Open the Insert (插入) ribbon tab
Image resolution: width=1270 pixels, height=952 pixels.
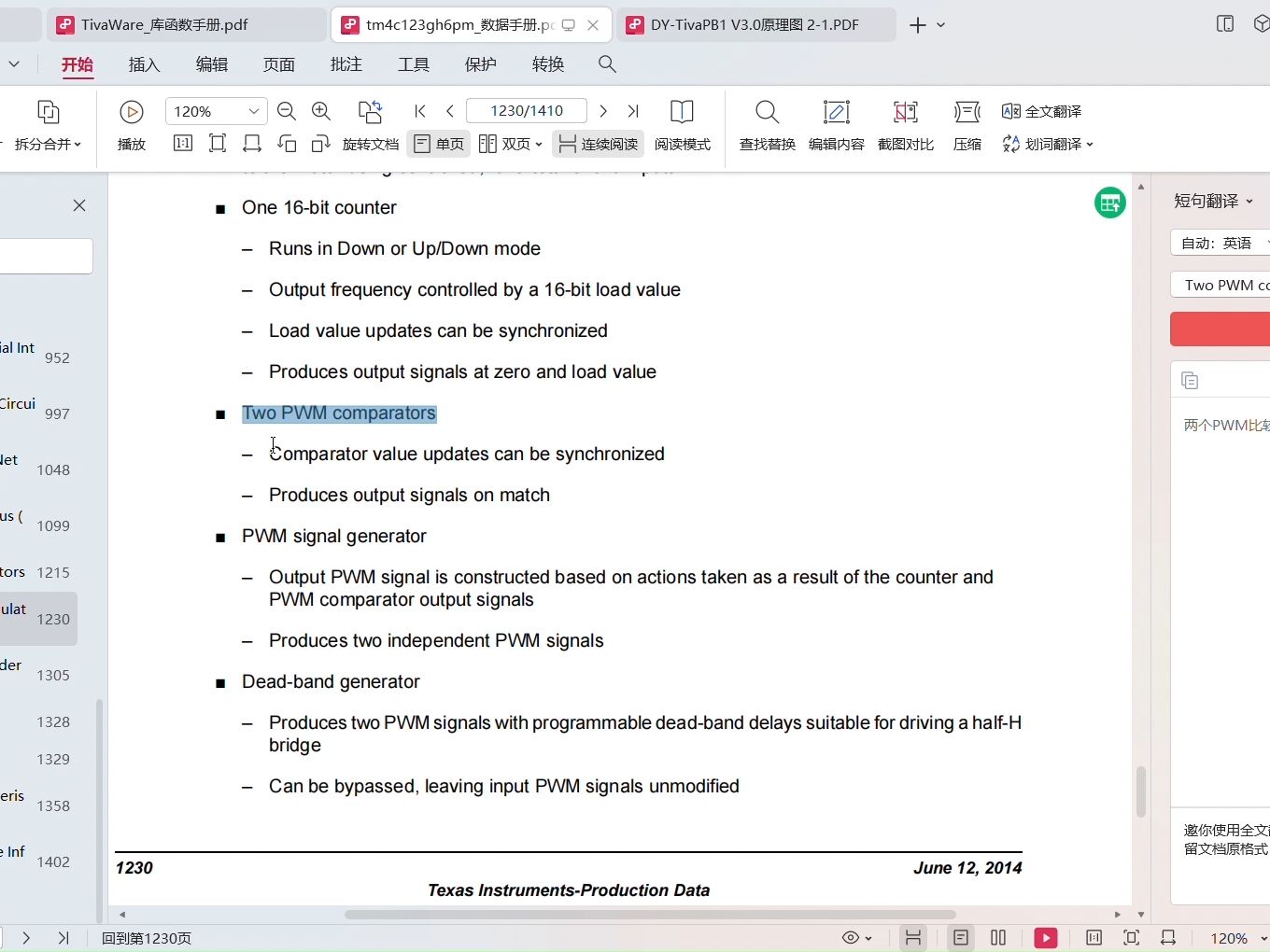point(145,64)
